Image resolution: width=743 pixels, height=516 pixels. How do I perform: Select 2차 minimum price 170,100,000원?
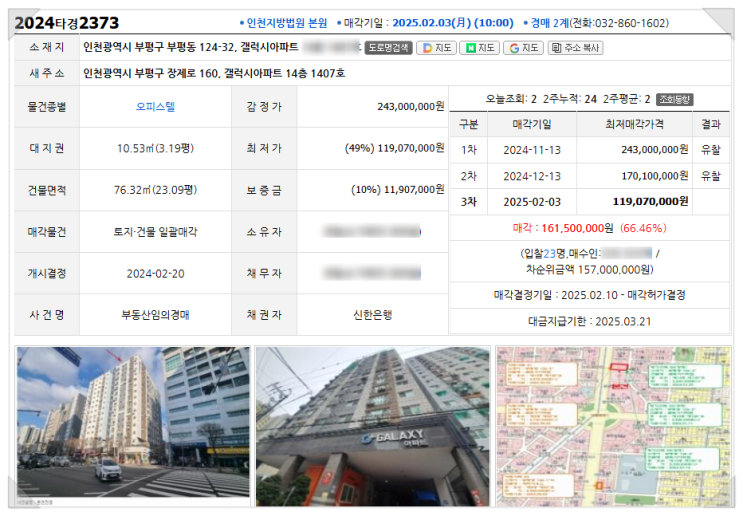[x=655, y=176]
